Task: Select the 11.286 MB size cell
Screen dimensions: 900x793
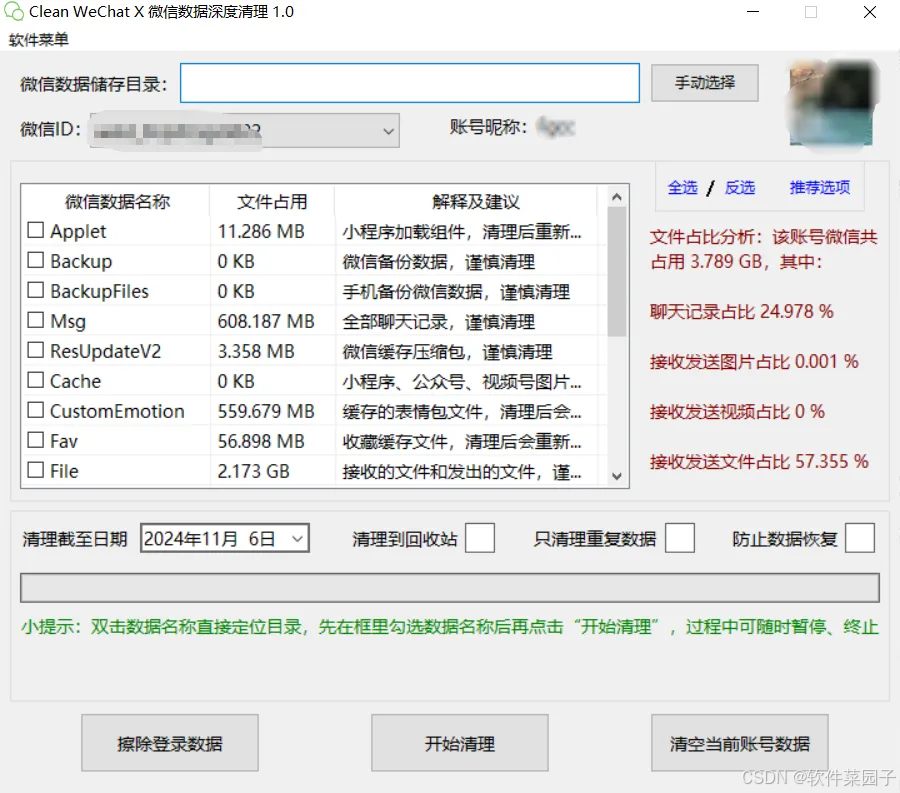Action: (x=261, y=231)
